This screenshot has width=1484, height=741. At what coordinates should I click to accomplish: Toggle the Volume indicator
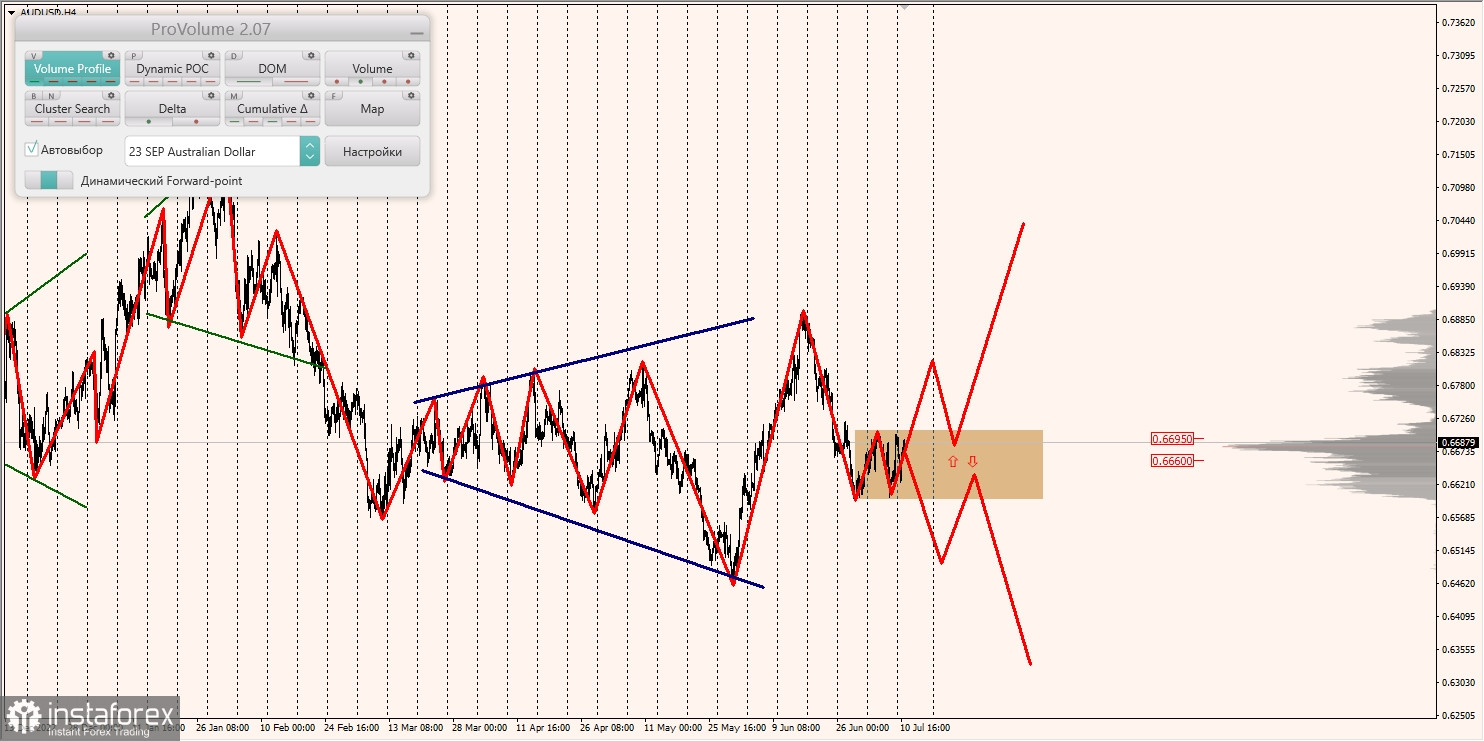coord(372,68)
